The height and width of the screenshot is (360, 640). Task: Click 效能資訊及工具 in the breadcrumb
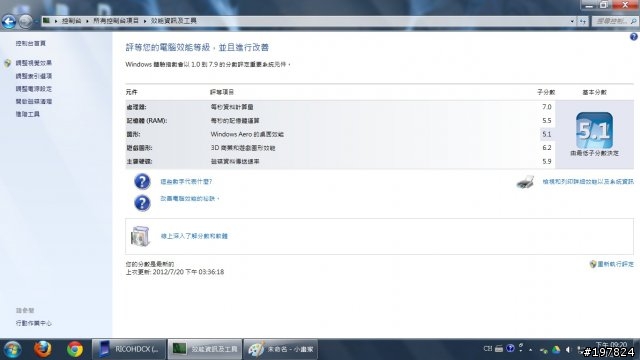click(173, 21)
